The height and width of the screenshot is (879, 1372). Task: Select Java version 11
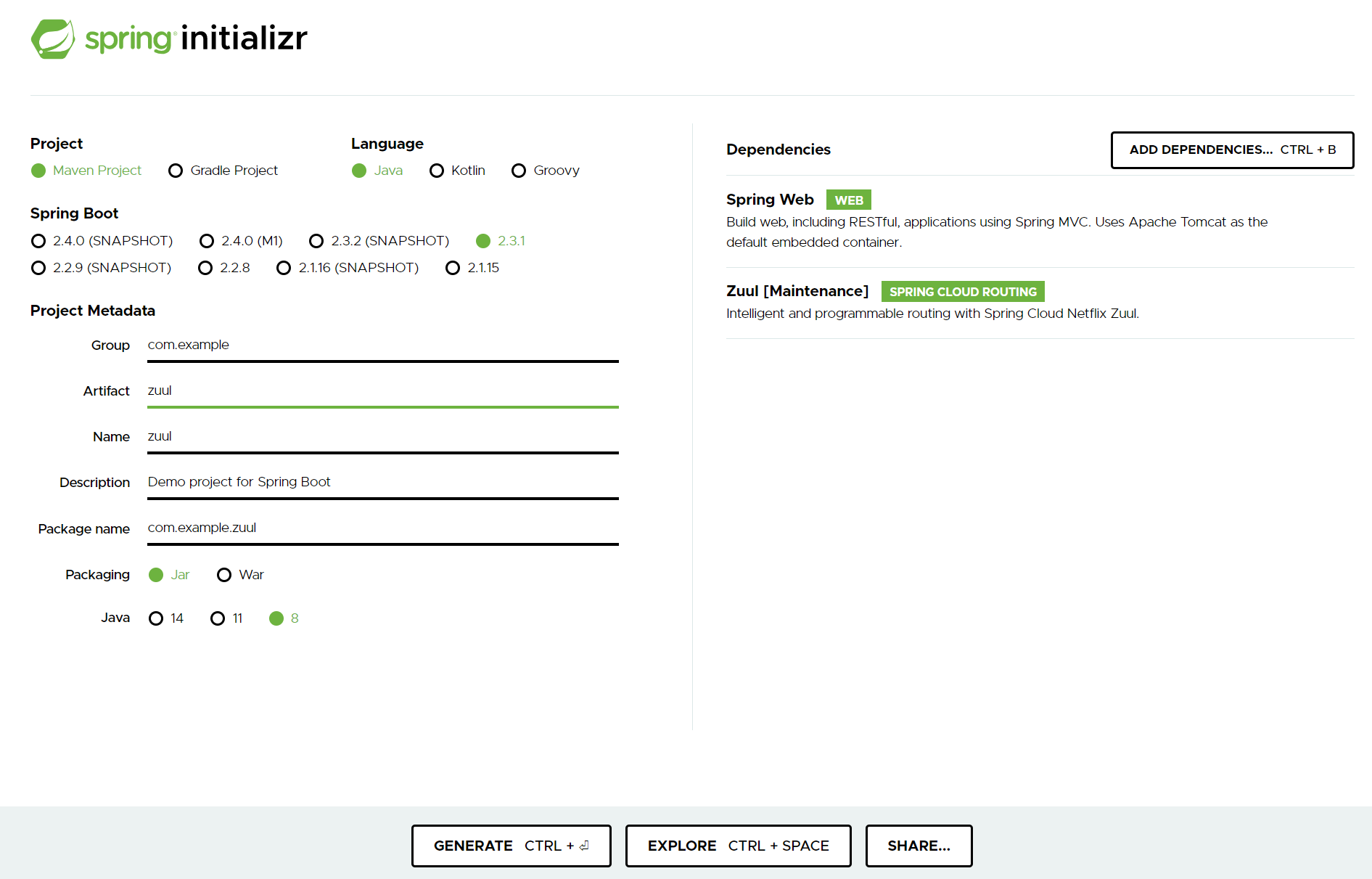click(226, 618)
